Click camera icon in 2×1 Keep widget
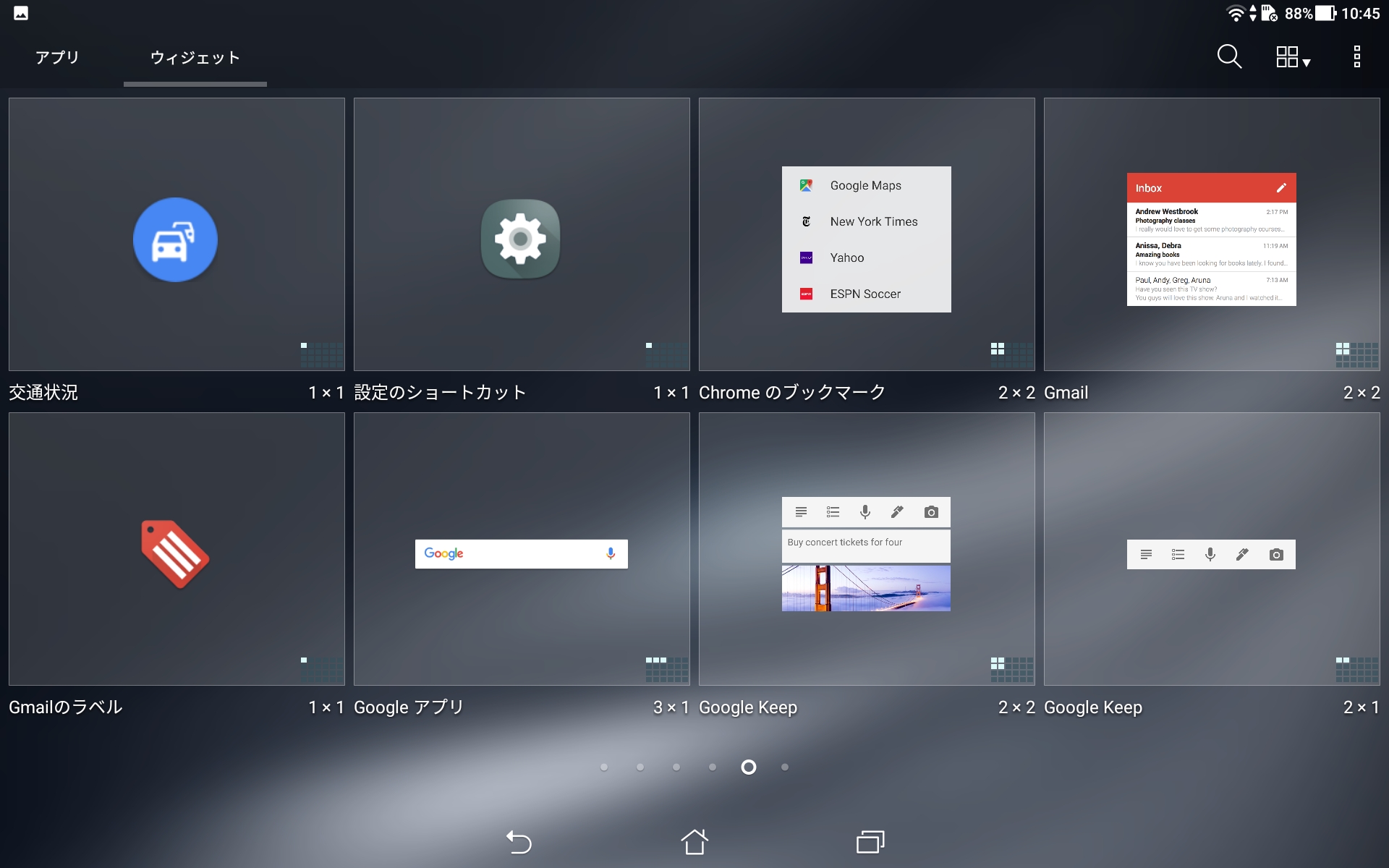The height and width of the screenshot is (868, 1389). (1276, 555)
